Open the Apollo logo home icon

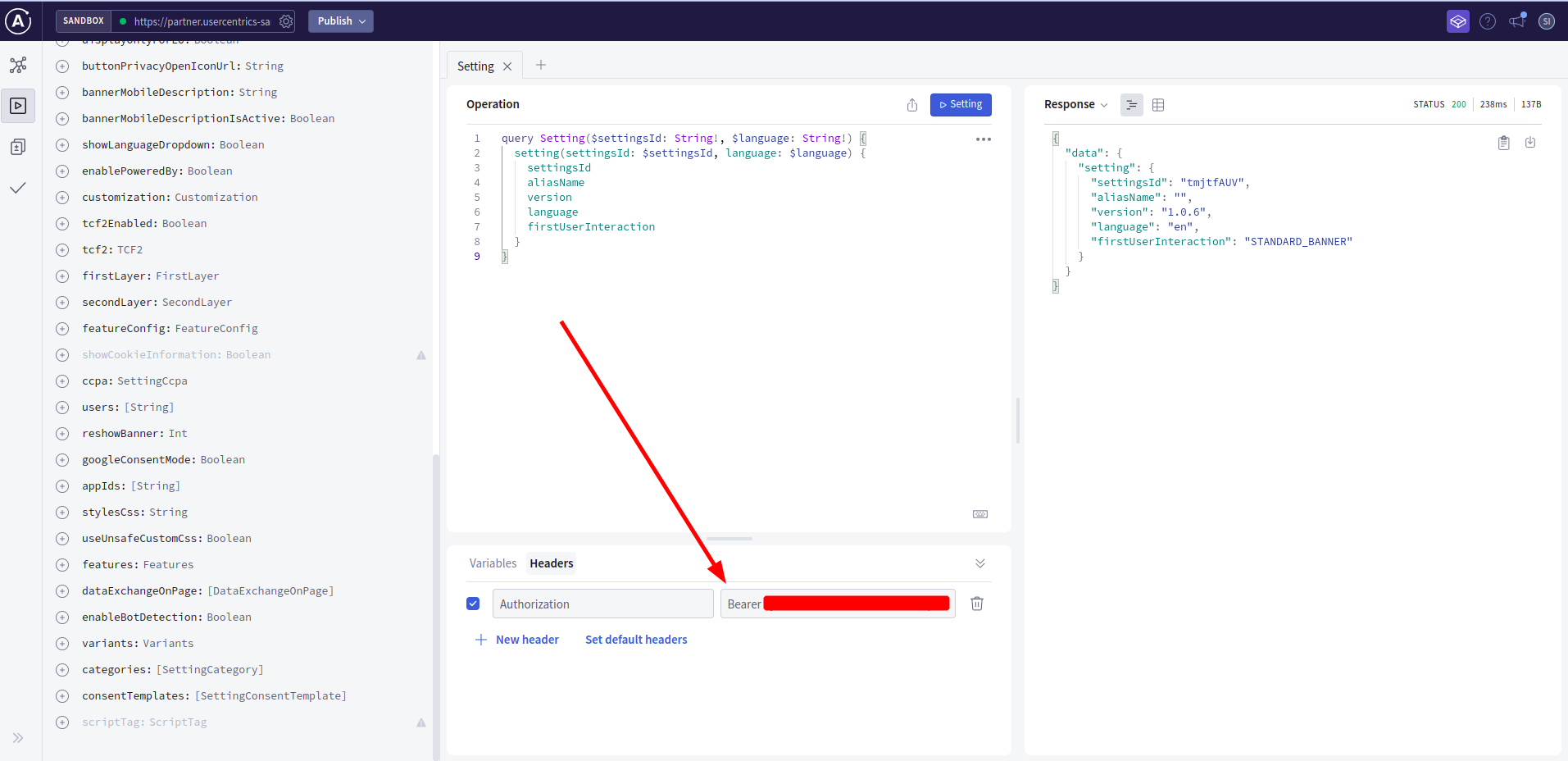click(18, 21)
